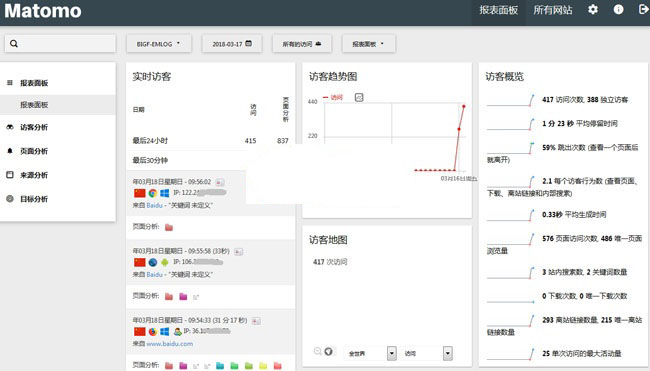
Task: Select 所有网站 tab in top navigation
Action: (x=553, y=10)
